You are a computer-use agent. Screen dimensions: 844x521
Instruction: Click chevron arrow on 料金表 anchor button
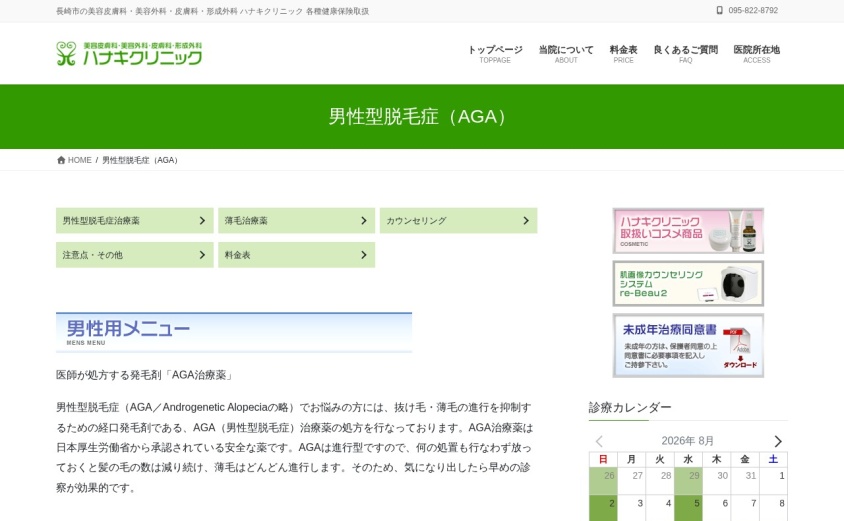pyautogui.click(x=364, y=255)
